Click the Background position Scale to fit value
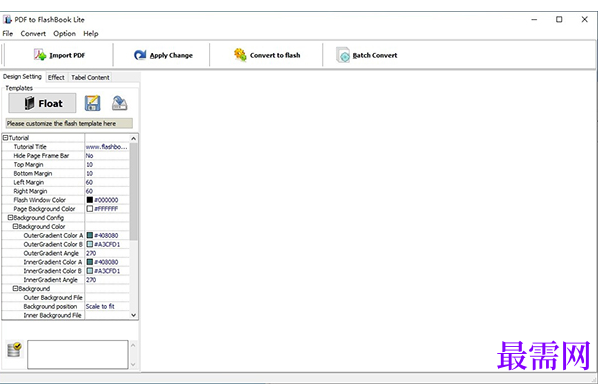This screenshot has height=387, width=609. (107, 306)
